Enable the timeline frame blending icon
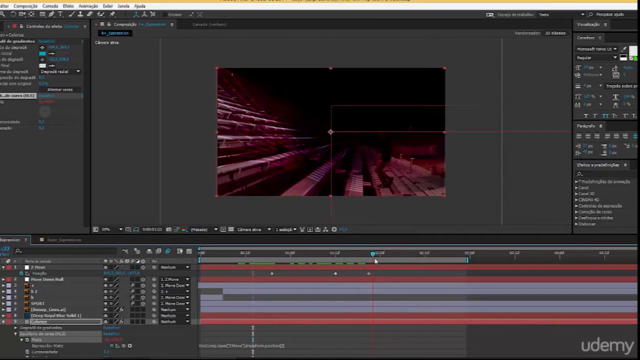The image size is (640, 360). tap(158, 251)
